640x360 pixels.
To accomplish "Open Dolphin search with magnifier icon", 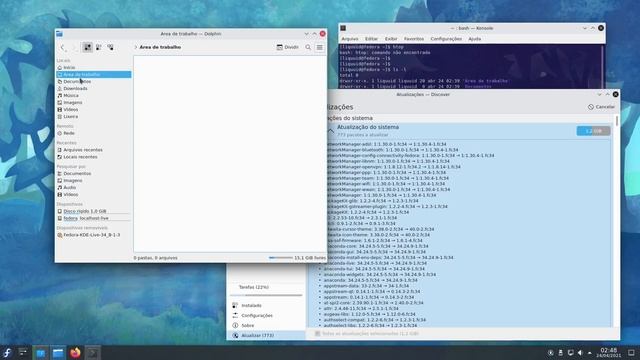I will [308, 47].
